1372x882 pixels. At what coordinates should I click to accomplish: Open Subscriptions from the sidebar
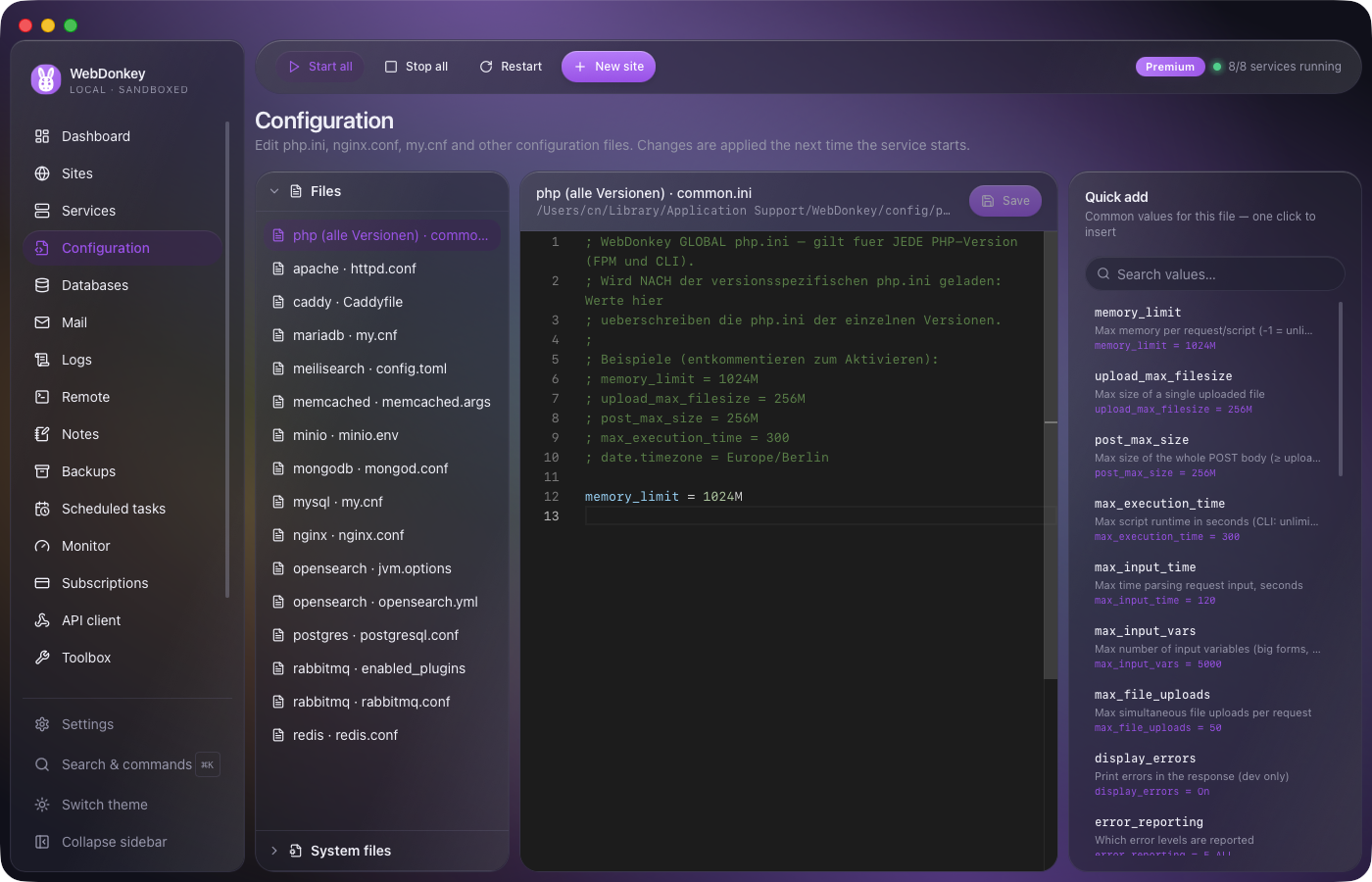(122, 583)
